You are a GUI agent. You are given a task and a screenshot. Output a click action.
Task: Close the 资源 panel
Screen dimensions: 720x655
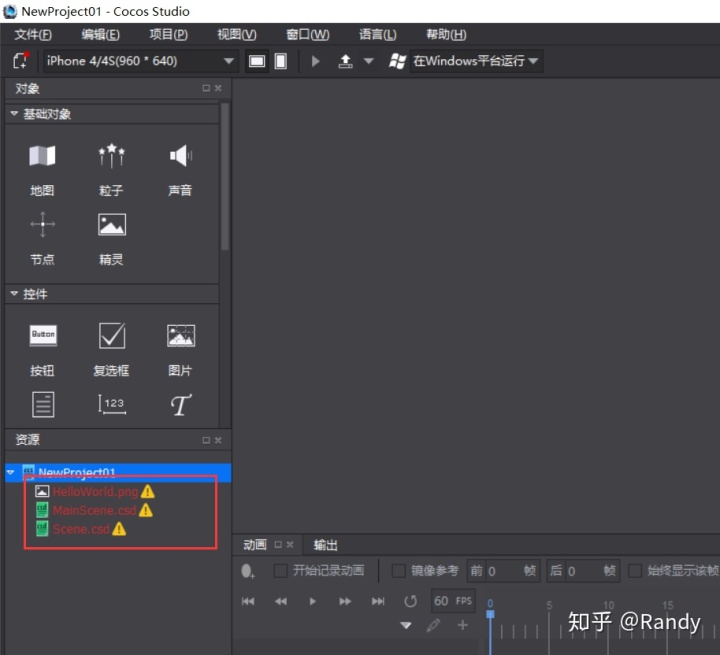tap(218, 440)
